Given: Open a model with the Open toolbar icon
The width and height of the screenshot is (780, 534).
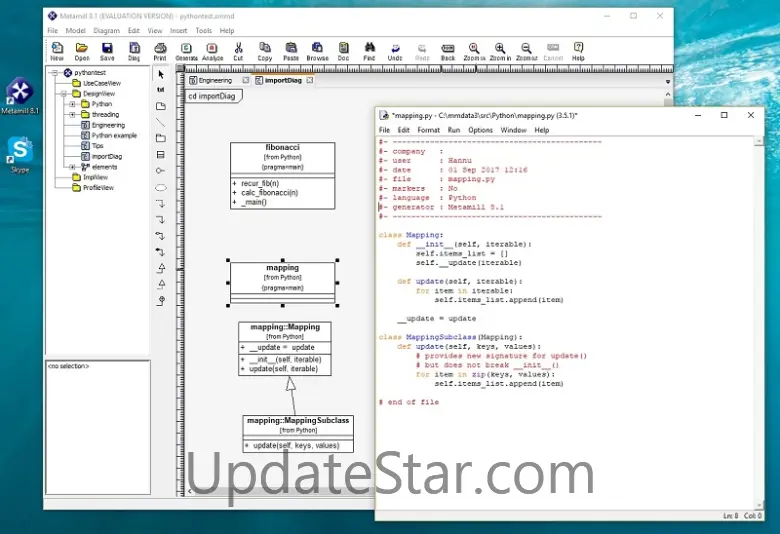Looking at the screenshot, I should (82, 51).
